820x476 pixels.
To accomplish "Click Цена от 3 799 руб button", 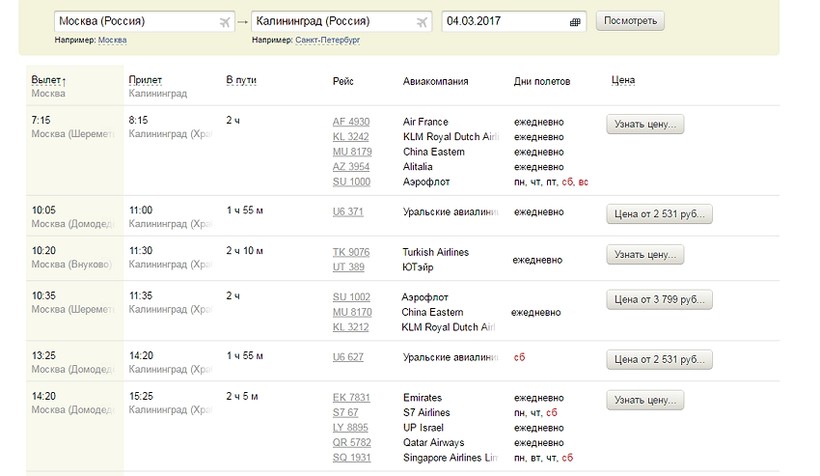I will point(659,300).
